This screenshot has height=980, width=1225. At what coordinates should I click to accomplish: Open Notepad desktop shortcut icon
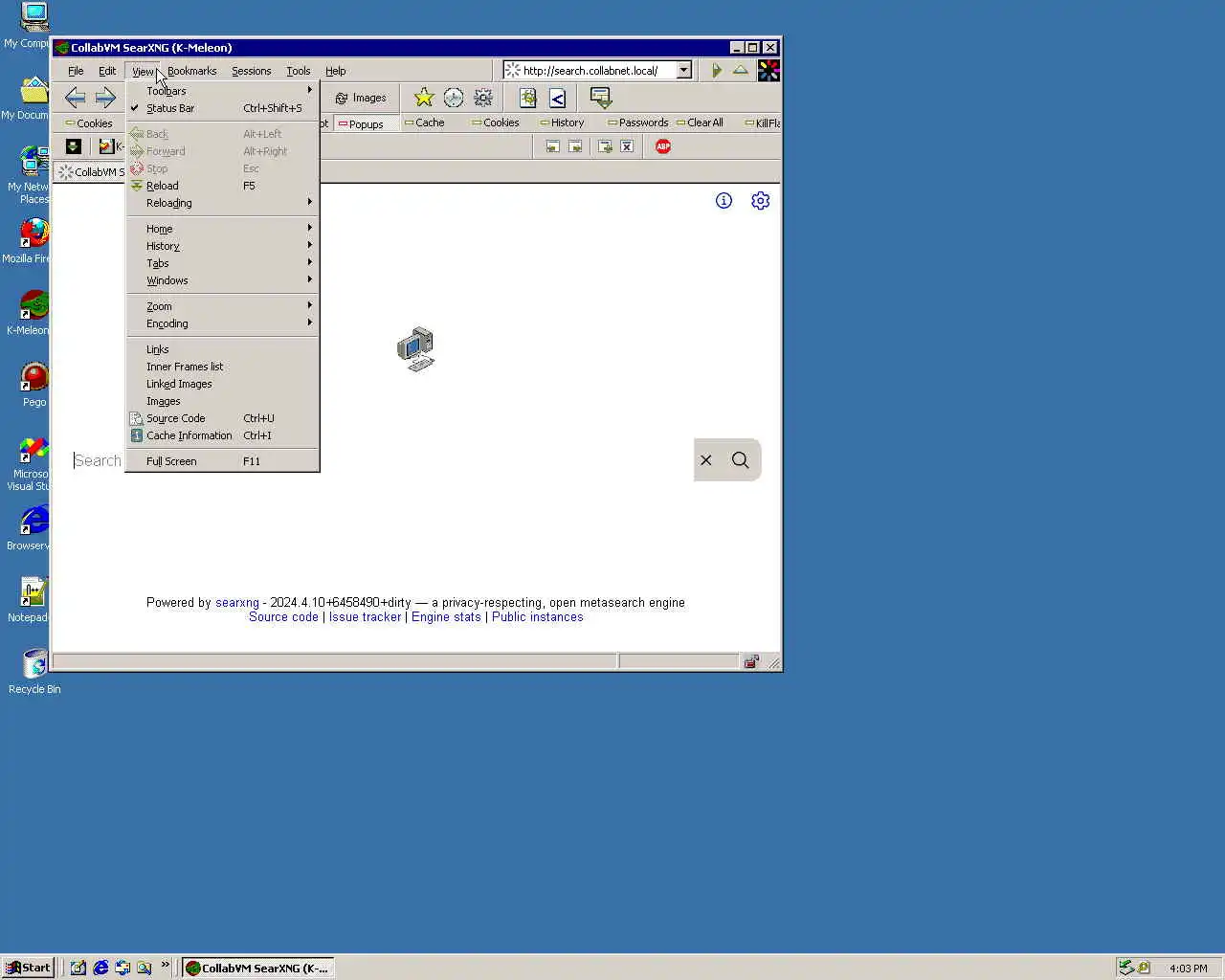click(x=34, y=591)
